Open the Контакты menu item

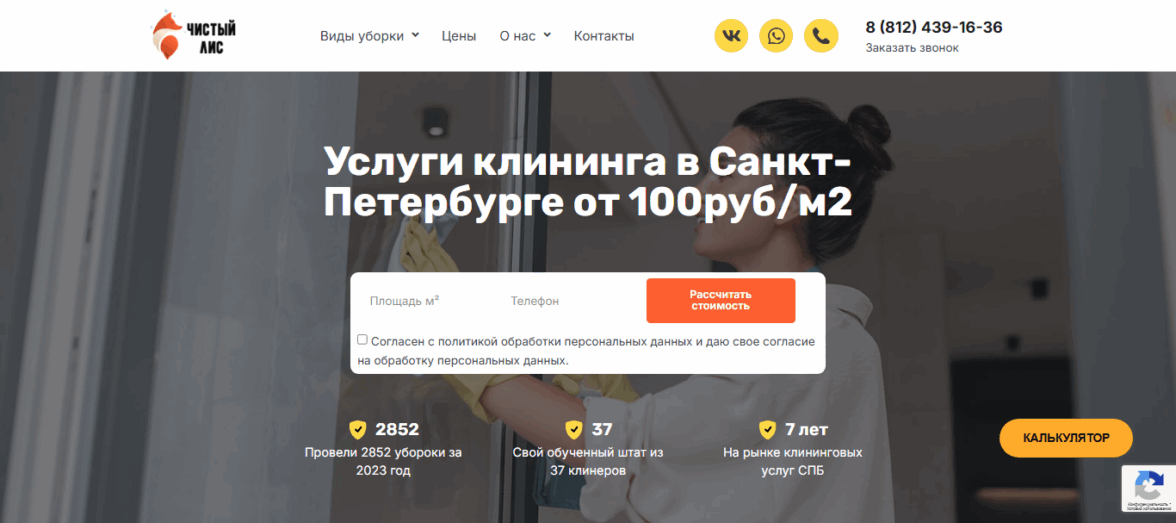click(604, 36)
